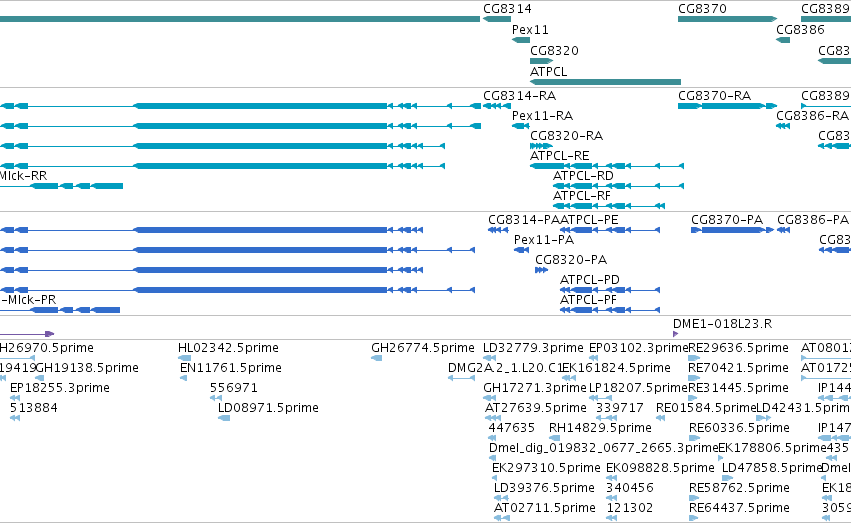Click the CG8314 gene label
This screenshot has width=851, height=523.
tap(507, 9)
